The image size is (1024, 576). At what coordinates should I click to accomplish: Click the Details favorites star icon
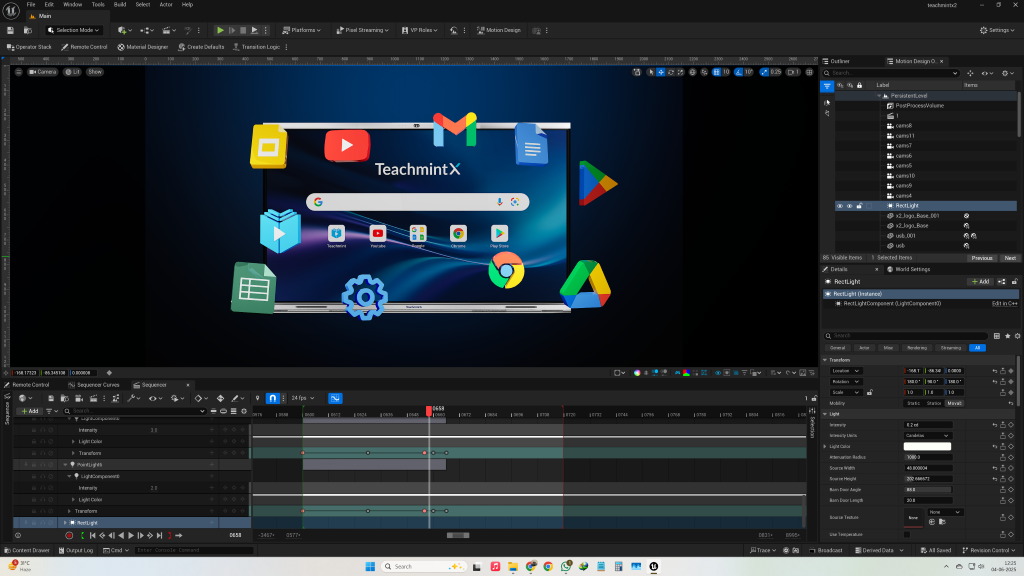click(1008, 336)
